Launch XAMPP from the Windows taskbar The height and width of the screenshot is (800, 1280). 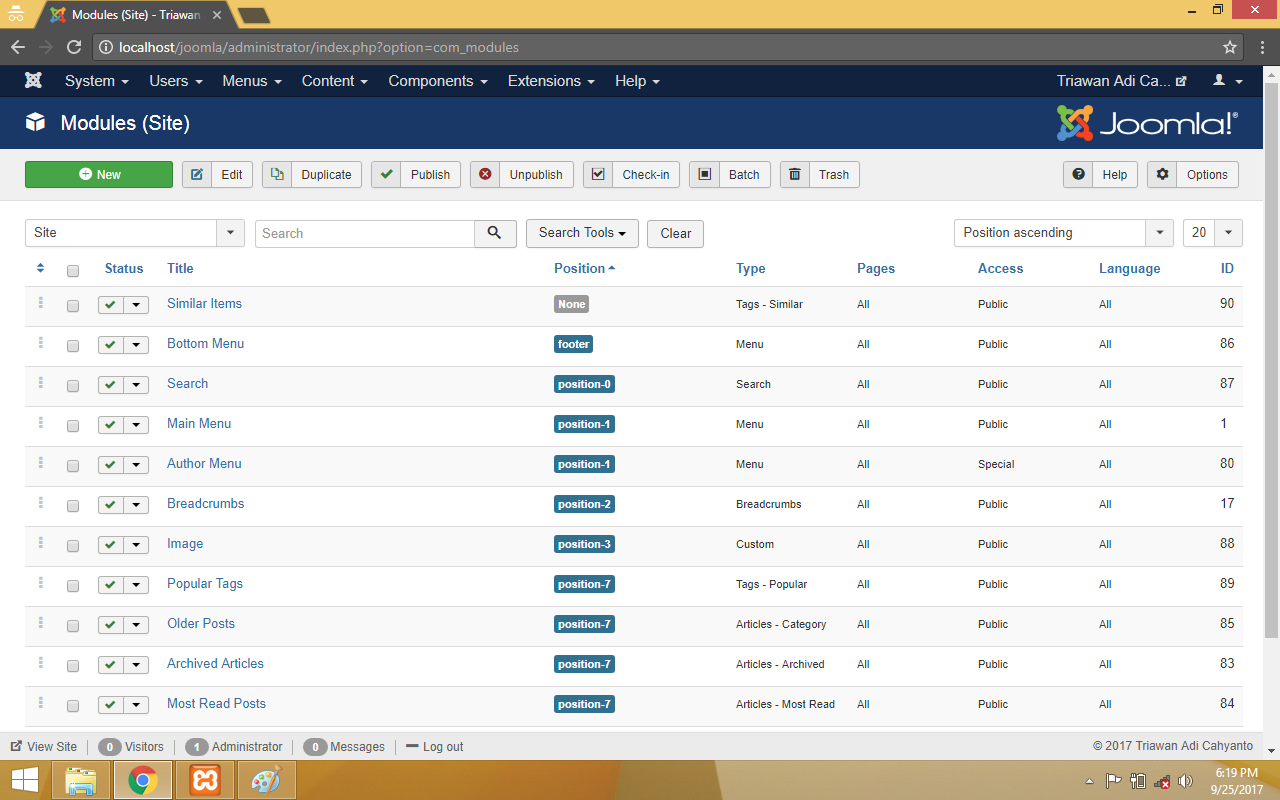tap(205, 780)
